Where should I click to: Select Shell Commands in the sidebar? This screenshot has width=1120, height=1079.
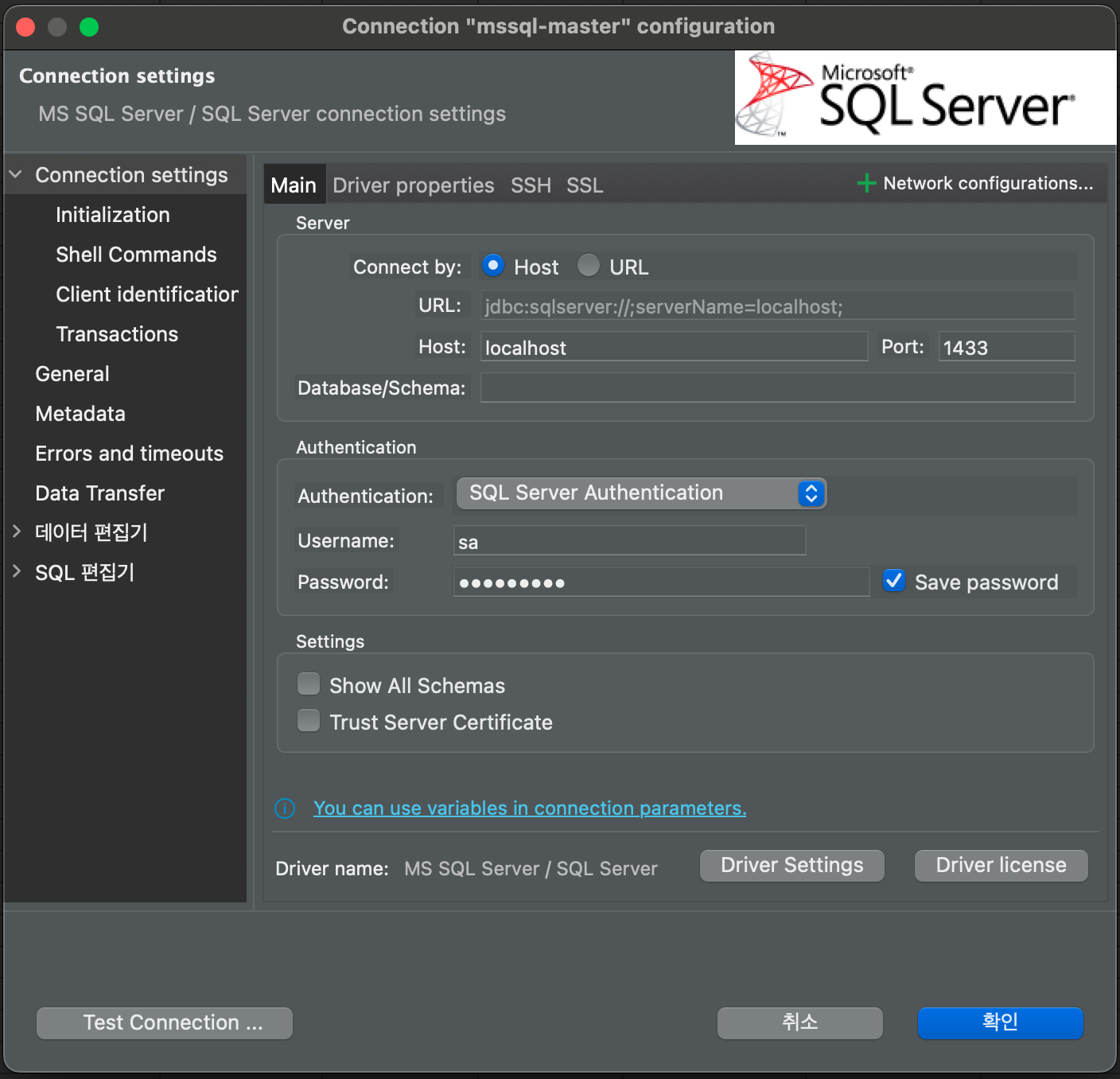[x=136, y=255]
